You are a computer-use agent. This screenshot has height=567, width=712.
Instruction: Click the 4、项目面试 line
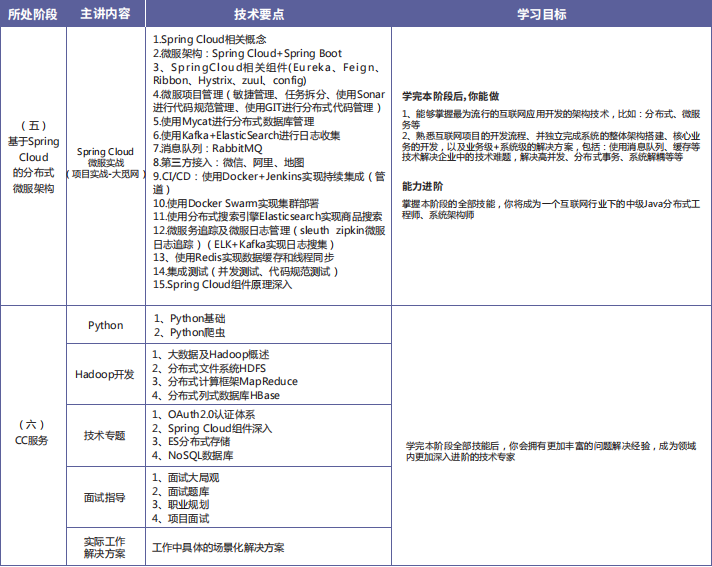[x=181, y=518]
